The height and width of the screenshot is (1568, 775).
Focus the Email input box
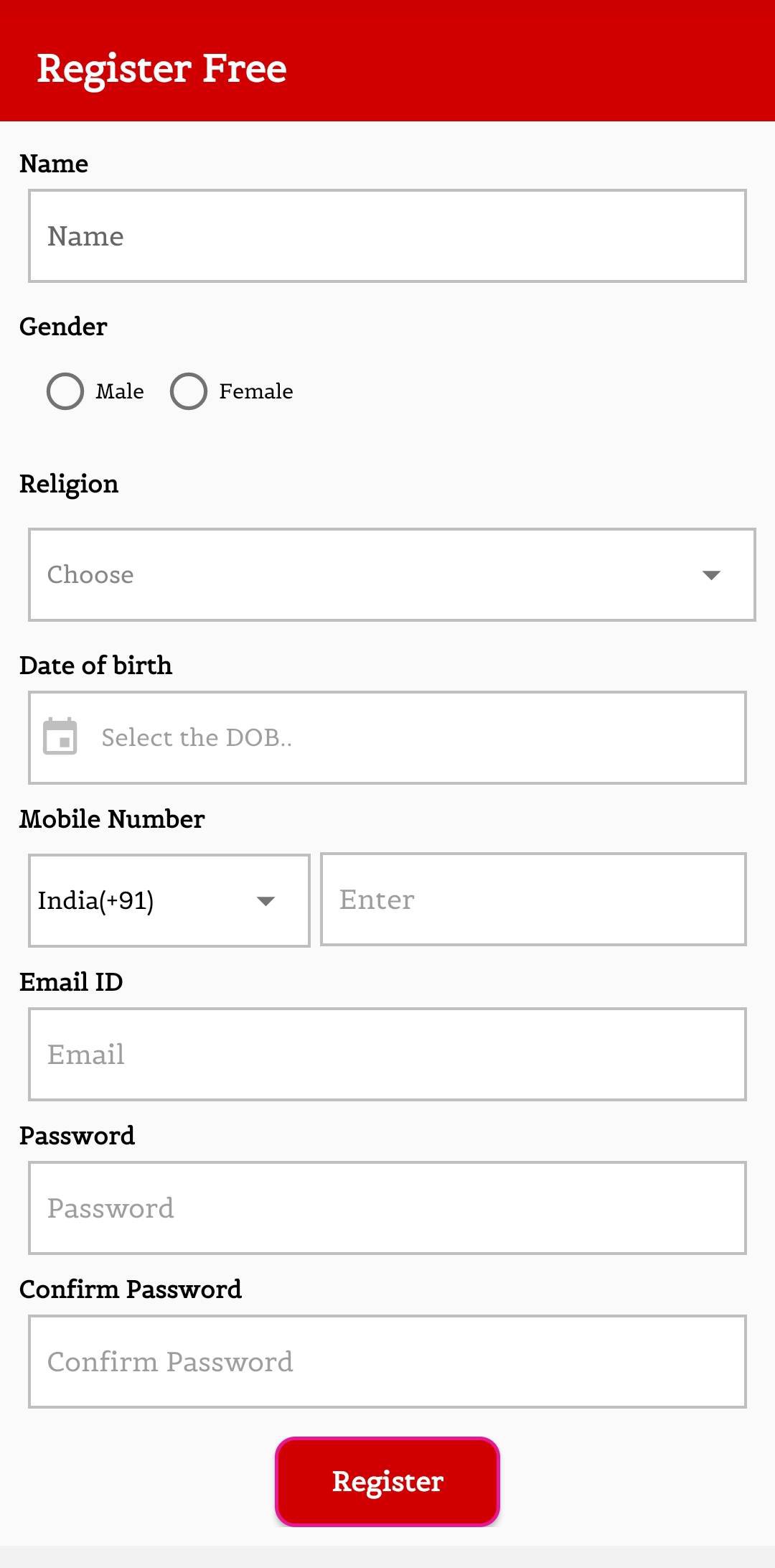(387, 1054)
